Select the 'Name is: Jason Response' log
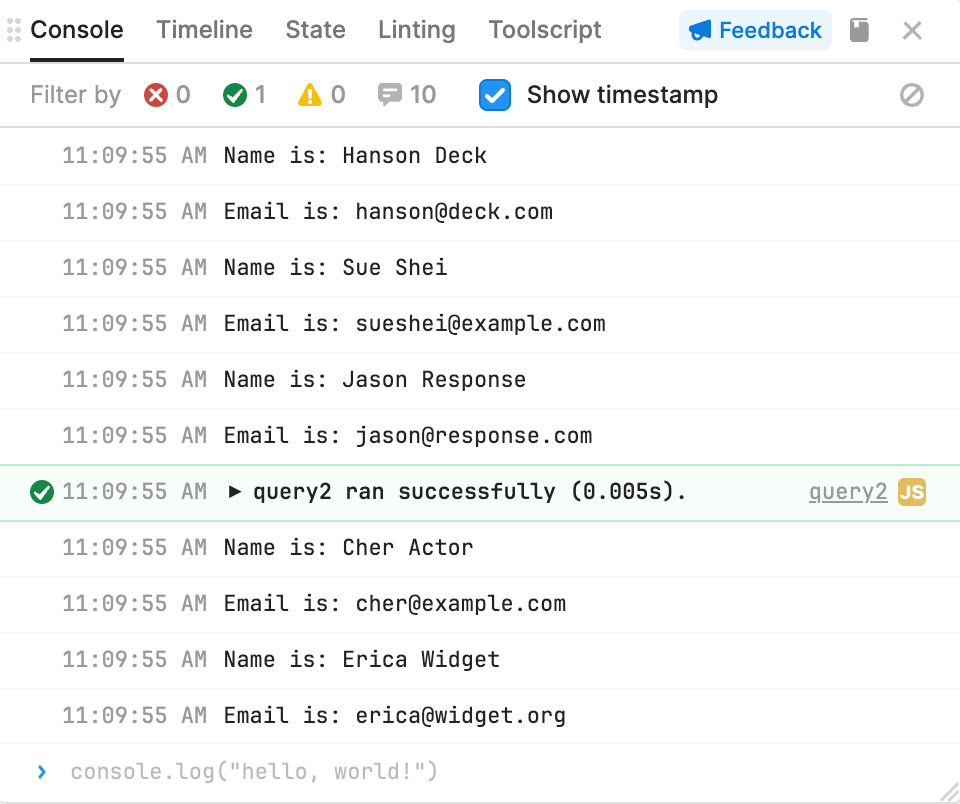The width and height of the screenshot is (960, 804). (x=480, y=380)
